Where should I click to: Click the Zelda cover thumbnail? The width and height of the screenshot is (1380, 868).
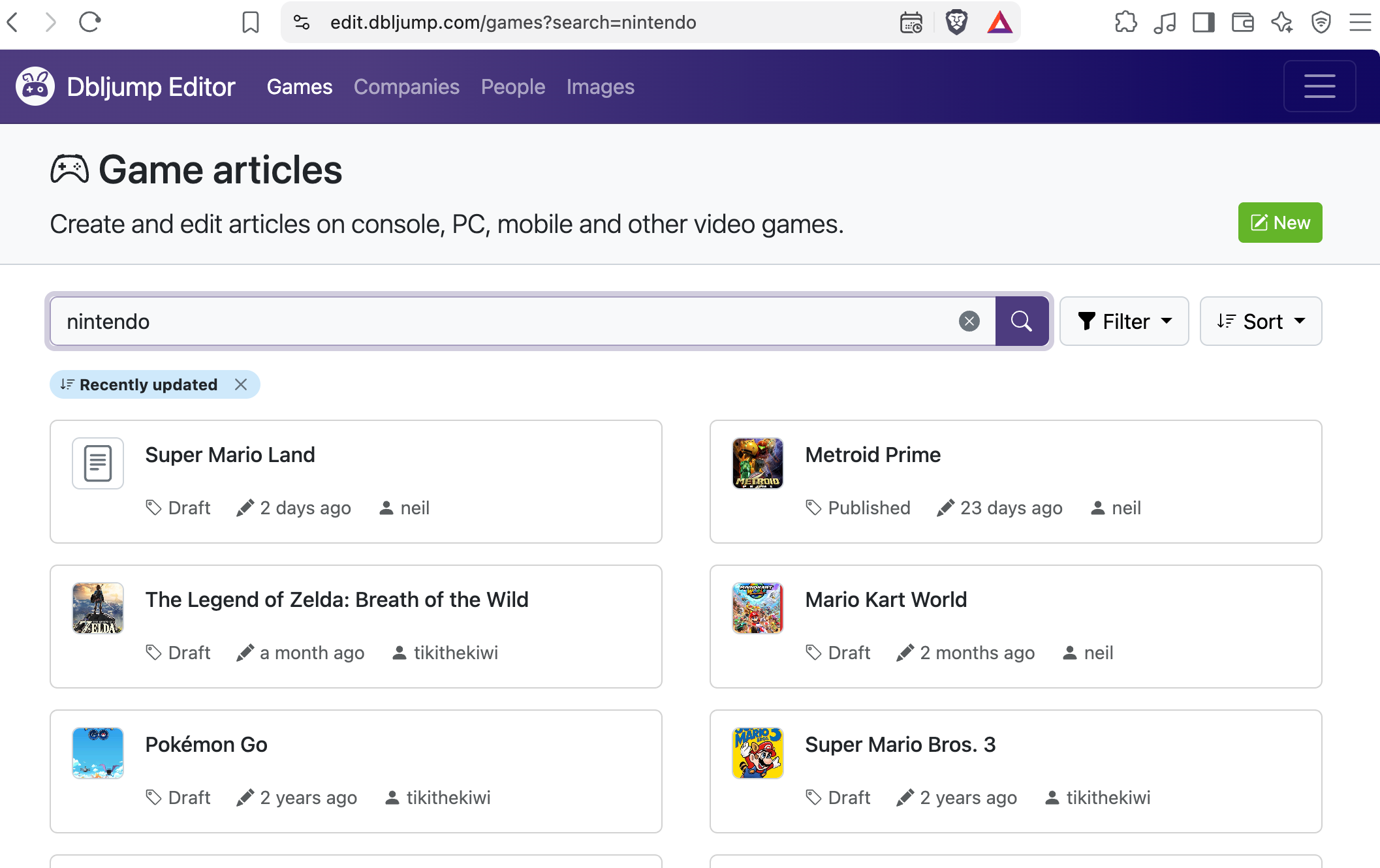click(98, 608)
